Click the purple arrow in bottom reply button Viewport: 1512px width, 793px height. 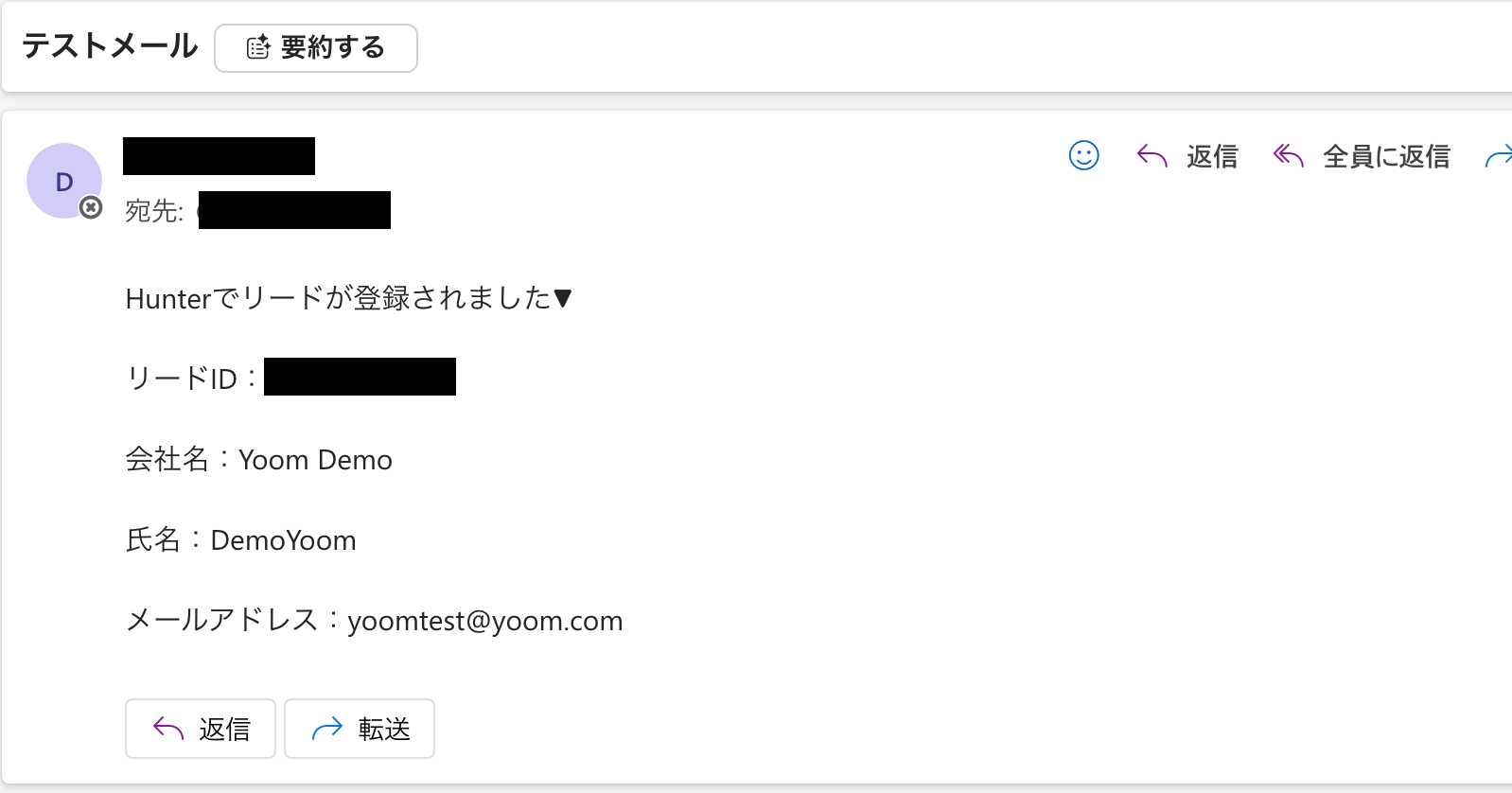coord(168,729)
